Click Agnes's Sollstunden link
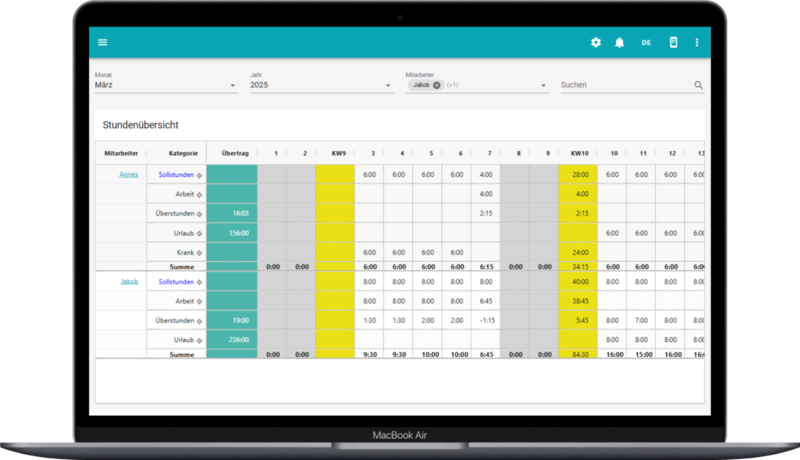This screenshot has height=460, width=800. pos(175,174)
